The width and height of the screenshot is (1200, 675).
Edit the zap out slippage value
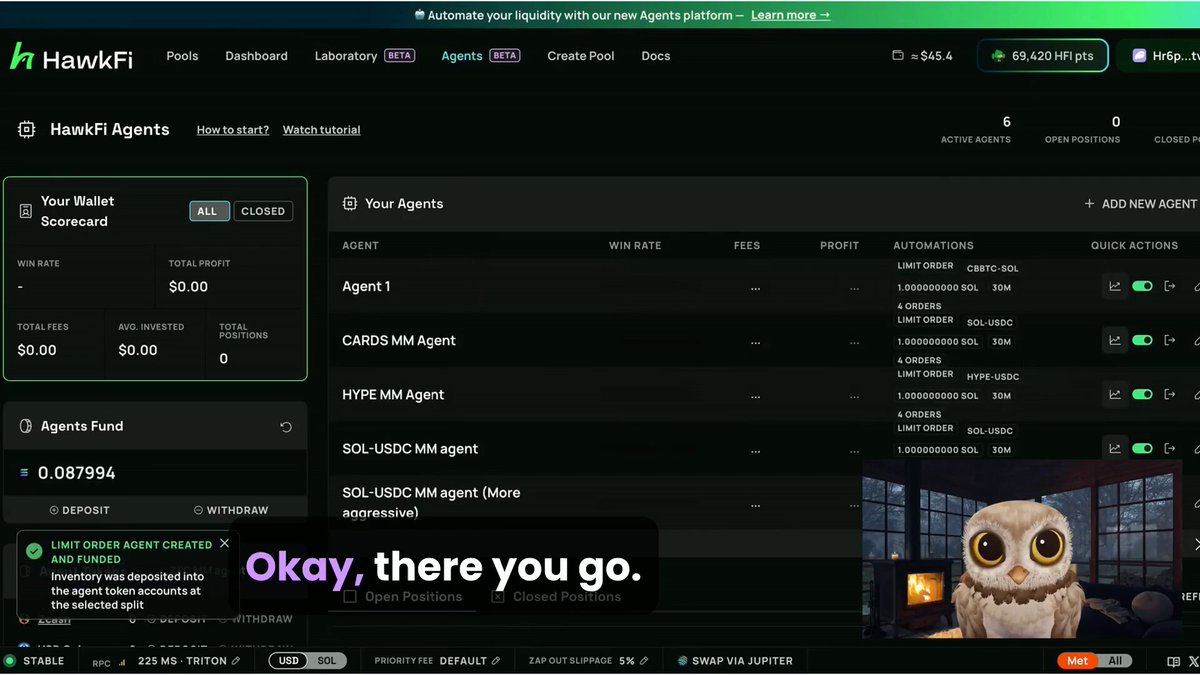click(644, 661)
